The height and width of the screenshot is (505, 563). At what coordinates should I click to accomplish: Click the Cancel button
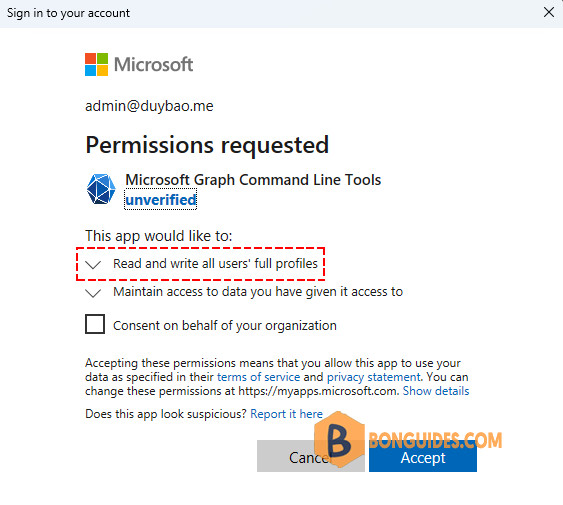coord(311,456)
